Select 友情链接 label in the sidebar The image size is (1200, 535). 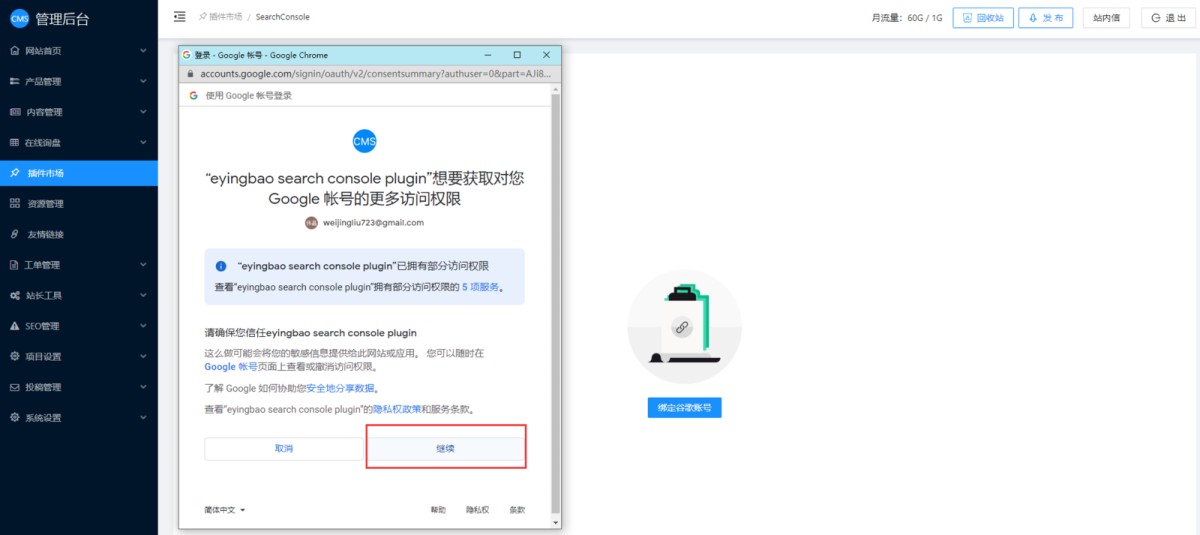[x=45, y=234]
